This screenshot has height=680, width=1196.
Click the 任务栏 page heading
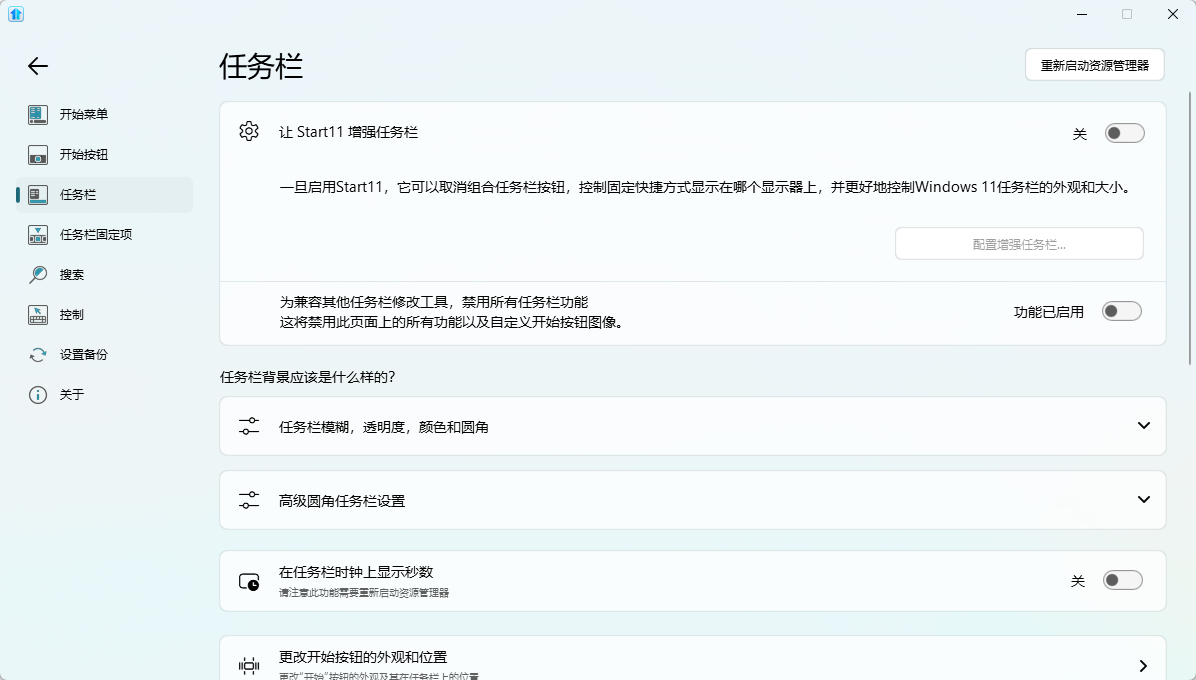261,66
